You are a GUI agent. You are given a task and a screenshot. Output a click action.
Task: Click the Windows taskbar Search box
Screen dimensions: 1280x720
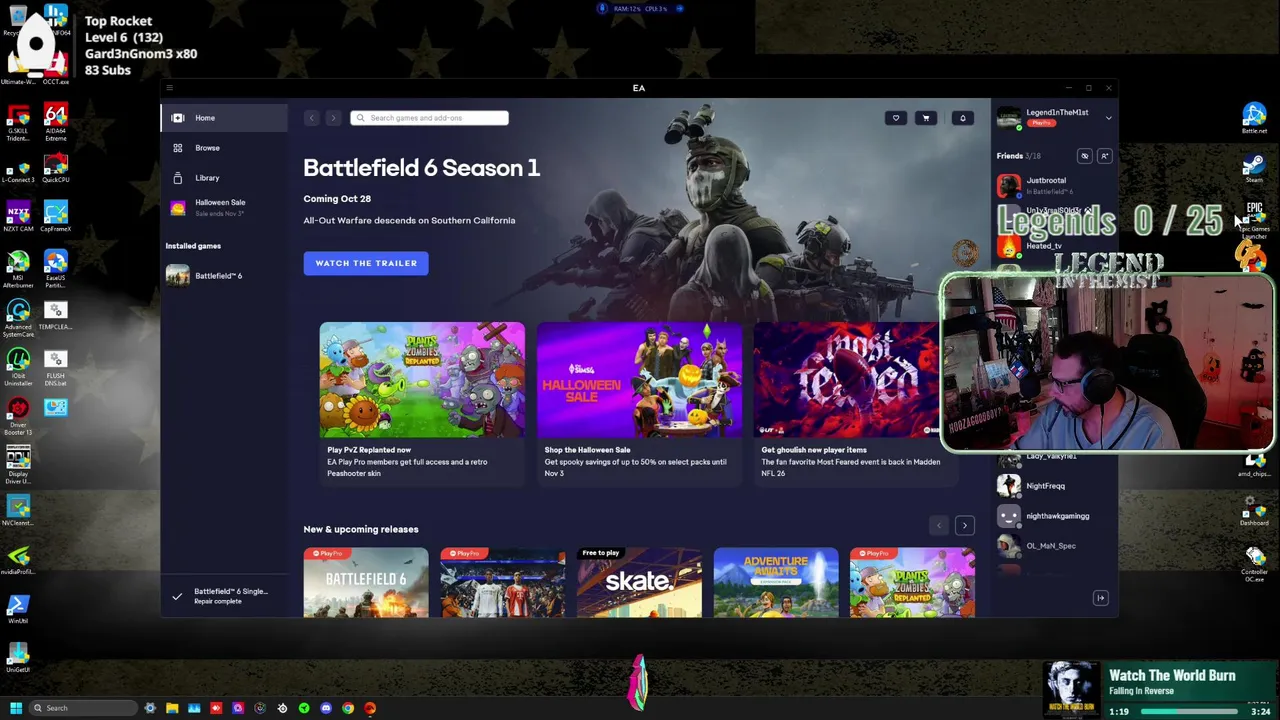84,708
